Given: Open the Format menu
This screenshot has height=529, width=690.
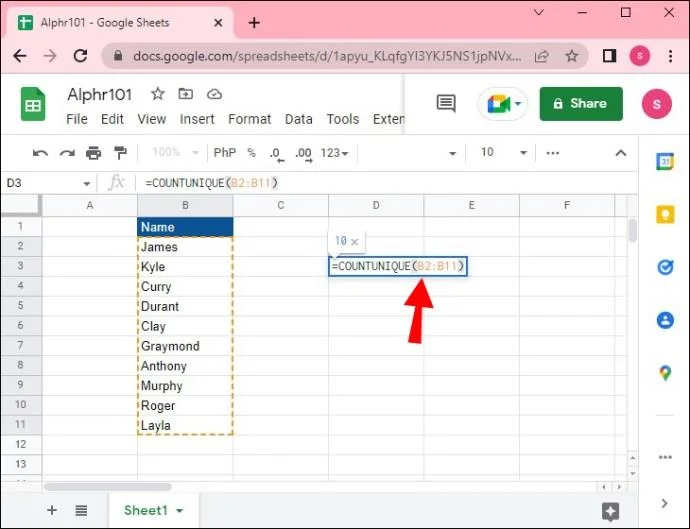Looking at the screenshot, I should point(250,119).
